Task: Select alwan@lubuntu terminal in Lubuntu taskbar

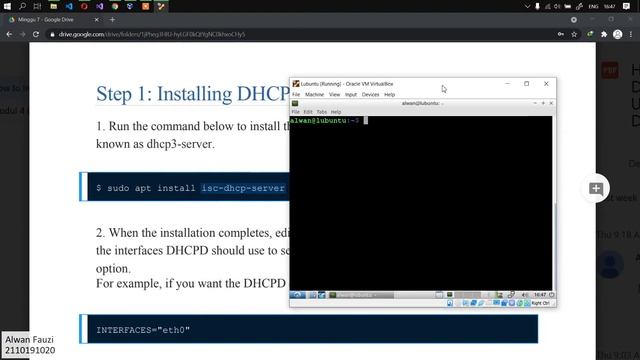Action: coord(361,295)
